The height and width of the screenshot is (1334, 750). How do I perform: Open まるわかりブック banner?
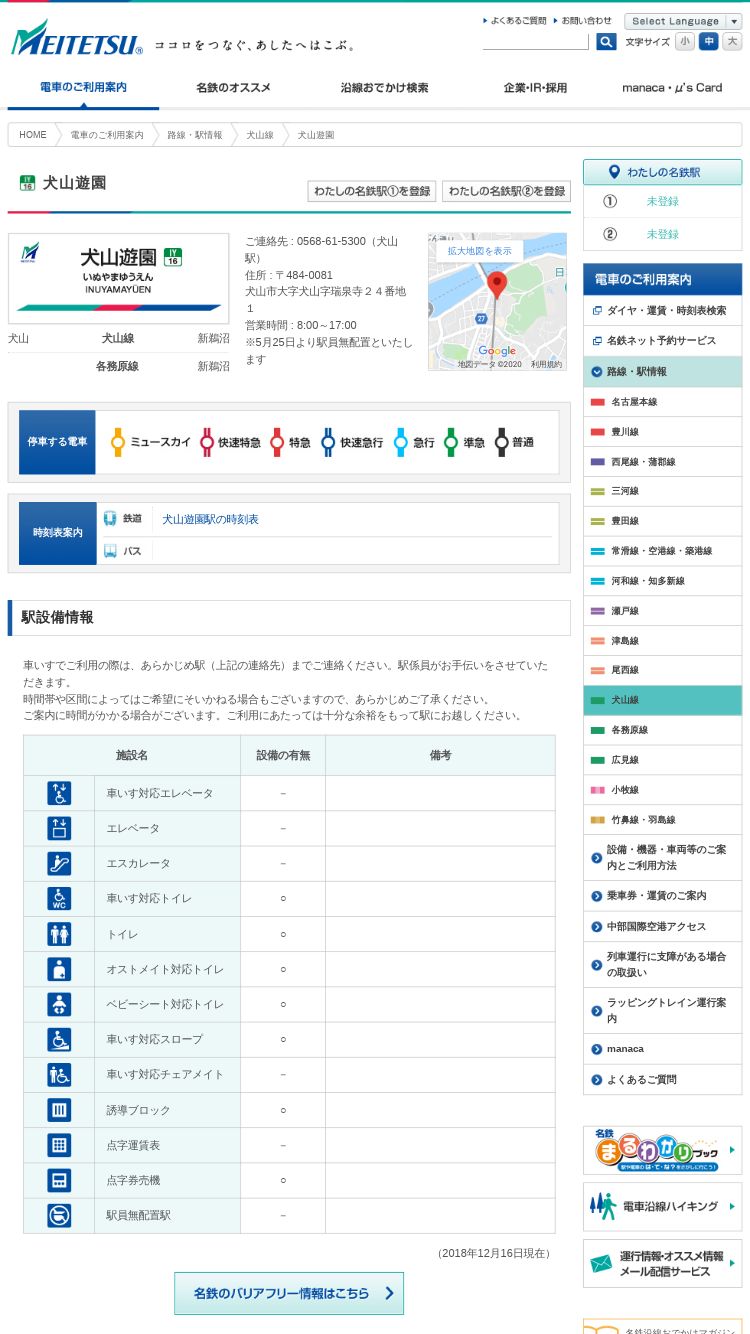click(663, 1150)
